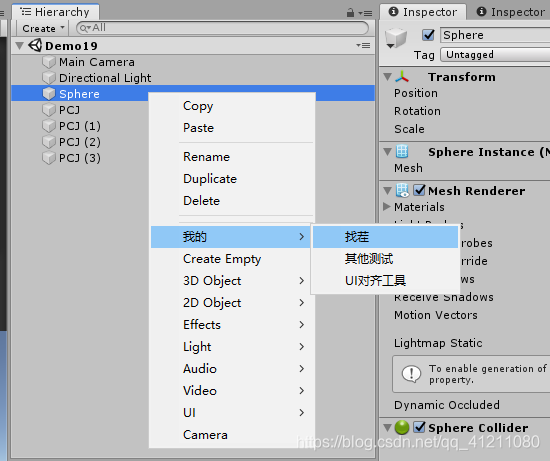Click the cube icon beside PCJ (3)

pyautogui.click(x=49, y=158)
